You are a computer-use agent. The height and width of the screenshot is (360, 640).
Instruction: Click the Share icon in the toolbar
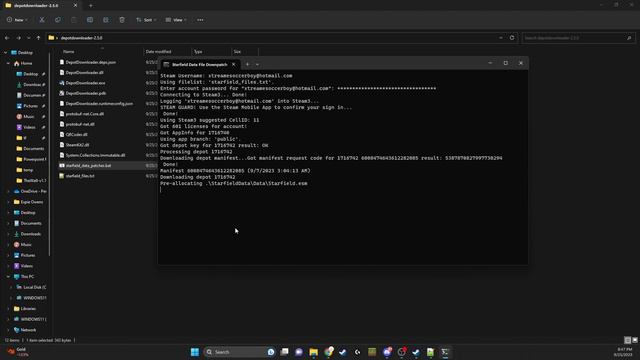pos(106,20)
